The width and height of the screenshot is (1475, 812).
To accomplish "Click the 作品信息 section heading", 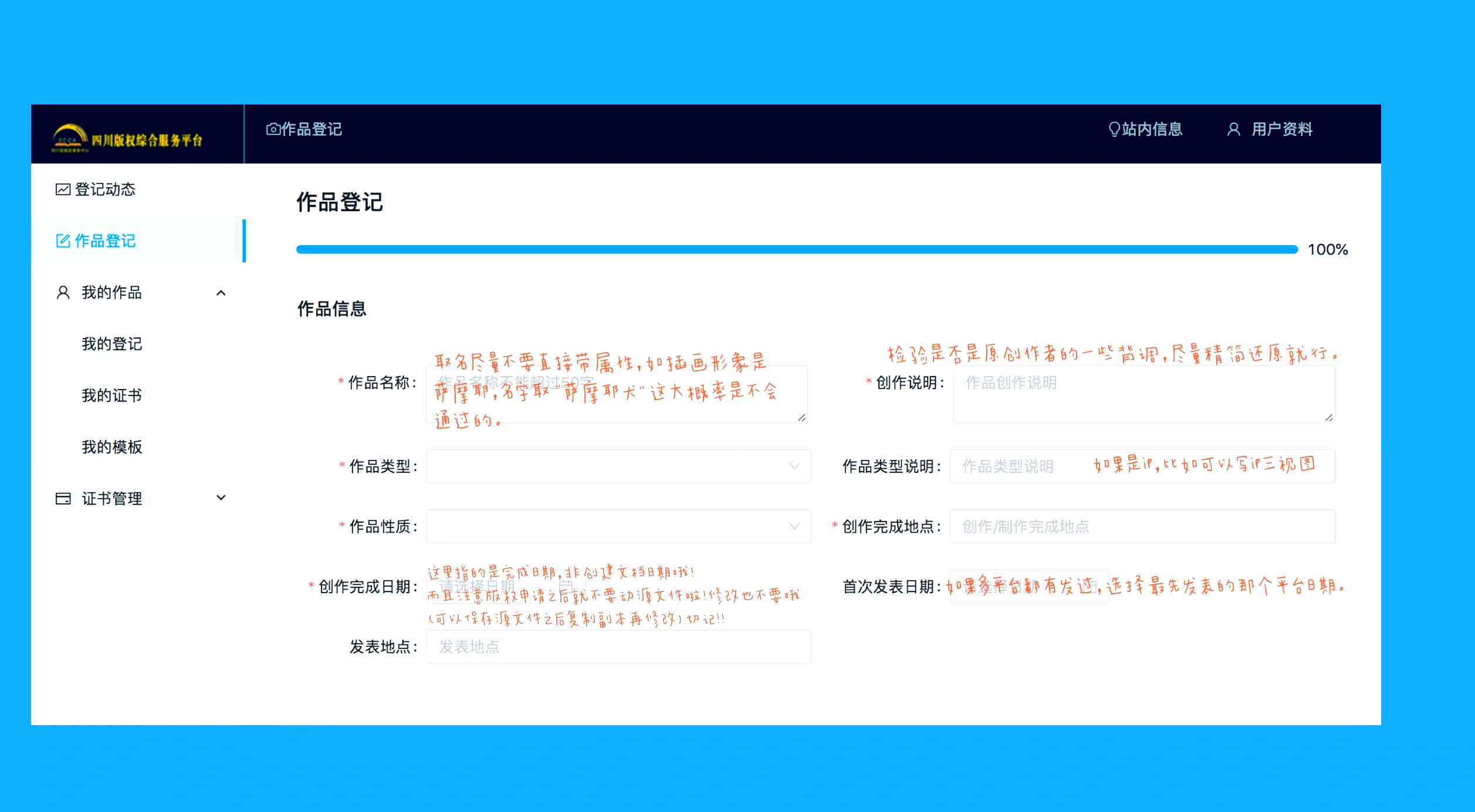I will click(331, 309).
